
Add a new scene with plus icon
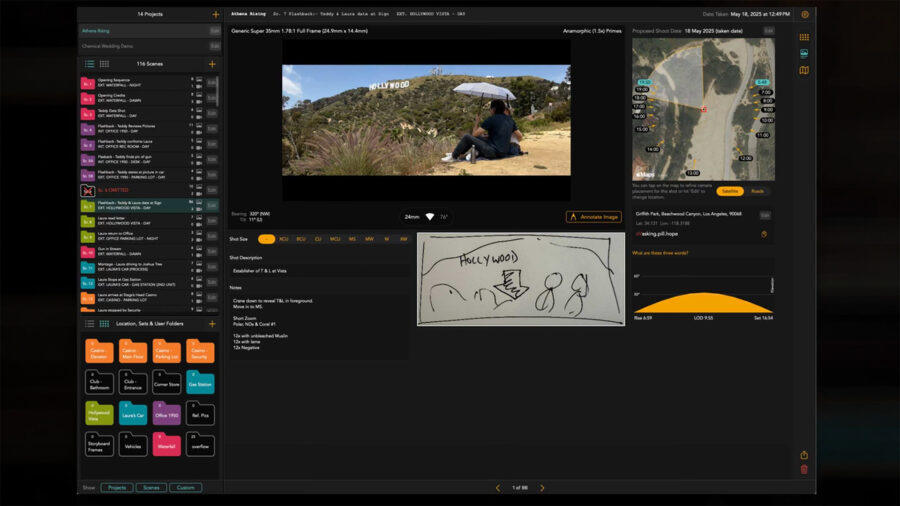[x=212, y=64]
